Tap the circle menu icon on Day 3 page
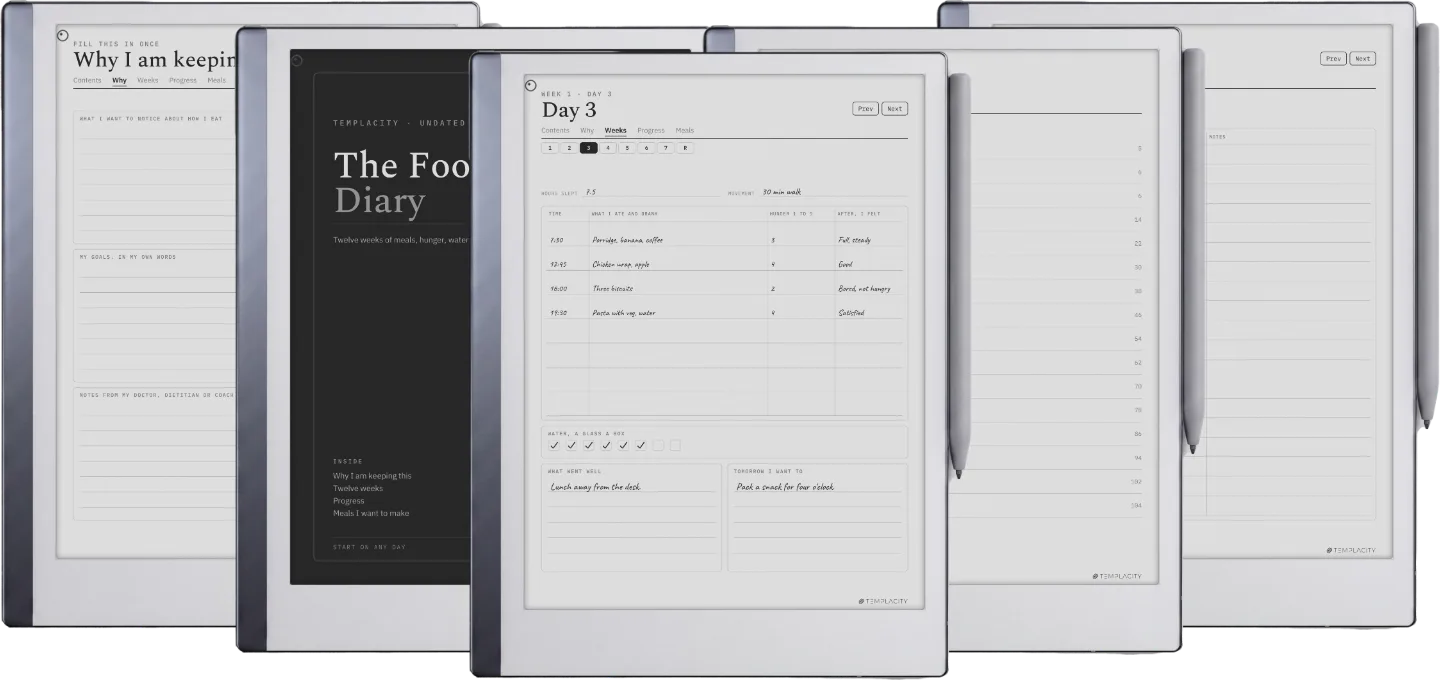1440x681 pixels. (530, 85)
